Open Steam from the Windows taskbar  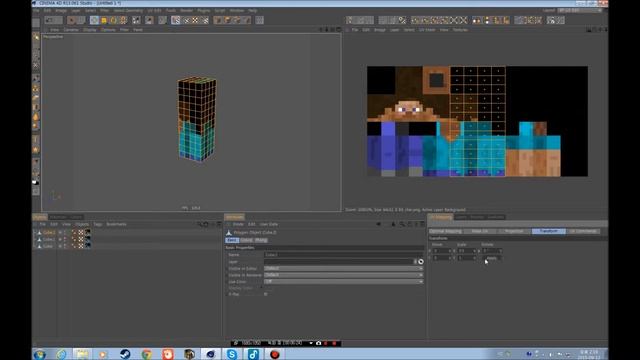(125, 354)
